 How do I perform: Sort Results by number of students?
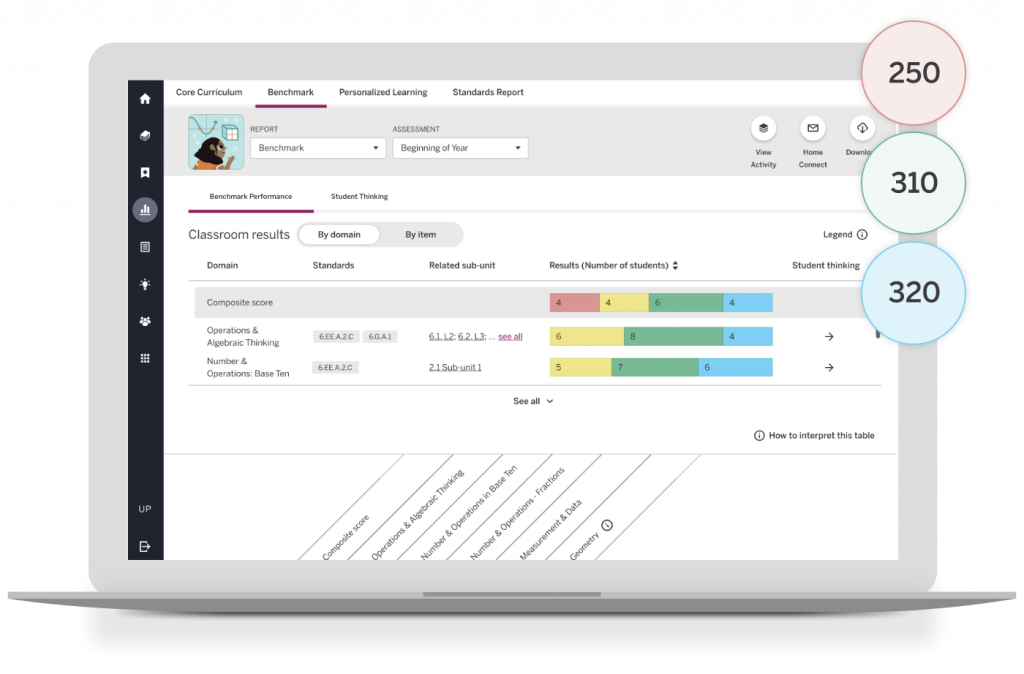(x=675, y=265)
